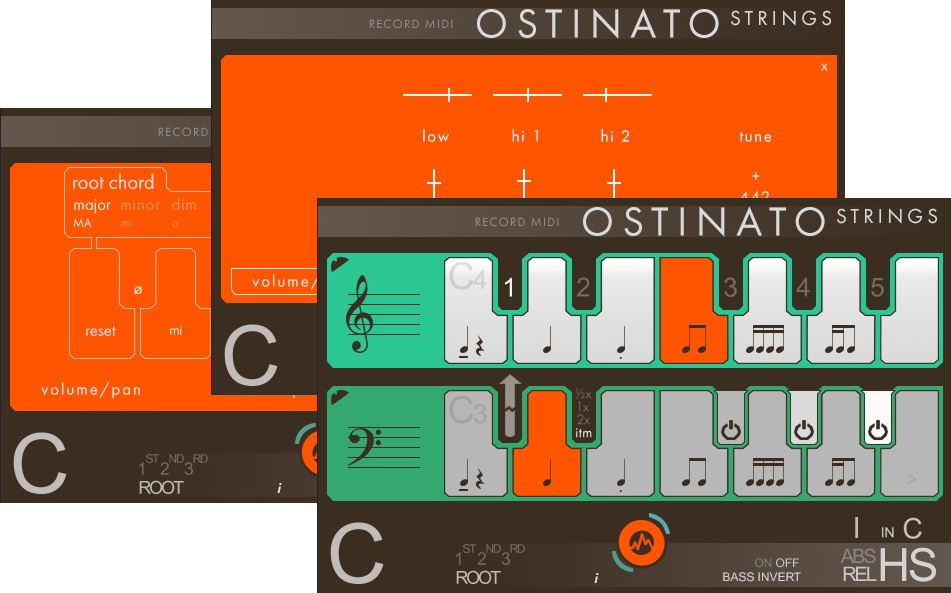Select major in root chord panel
This screenshot has width=951, height=593.
92,206
